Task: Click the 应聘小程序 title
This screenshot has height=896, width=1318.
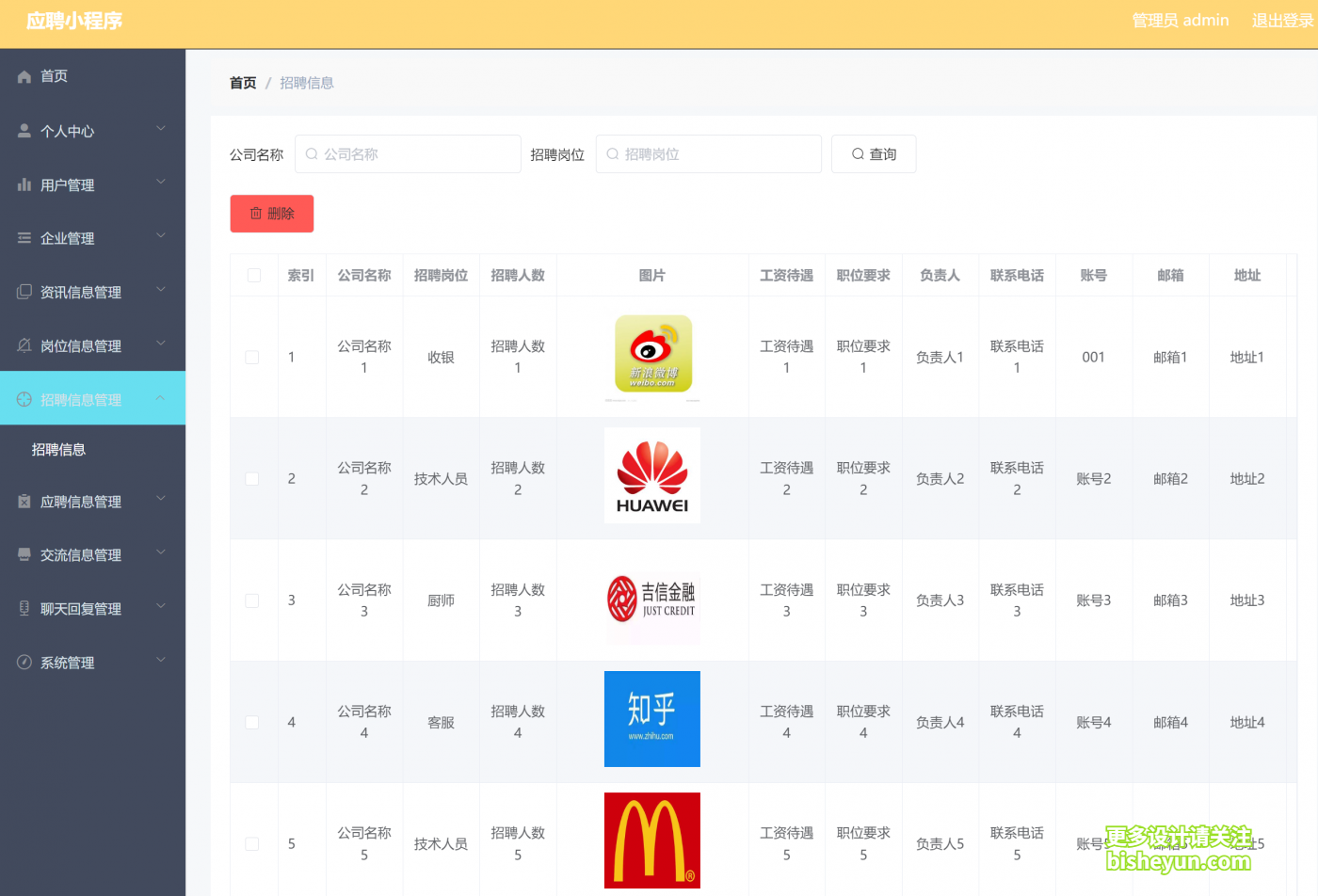Action: pos(74,21)
